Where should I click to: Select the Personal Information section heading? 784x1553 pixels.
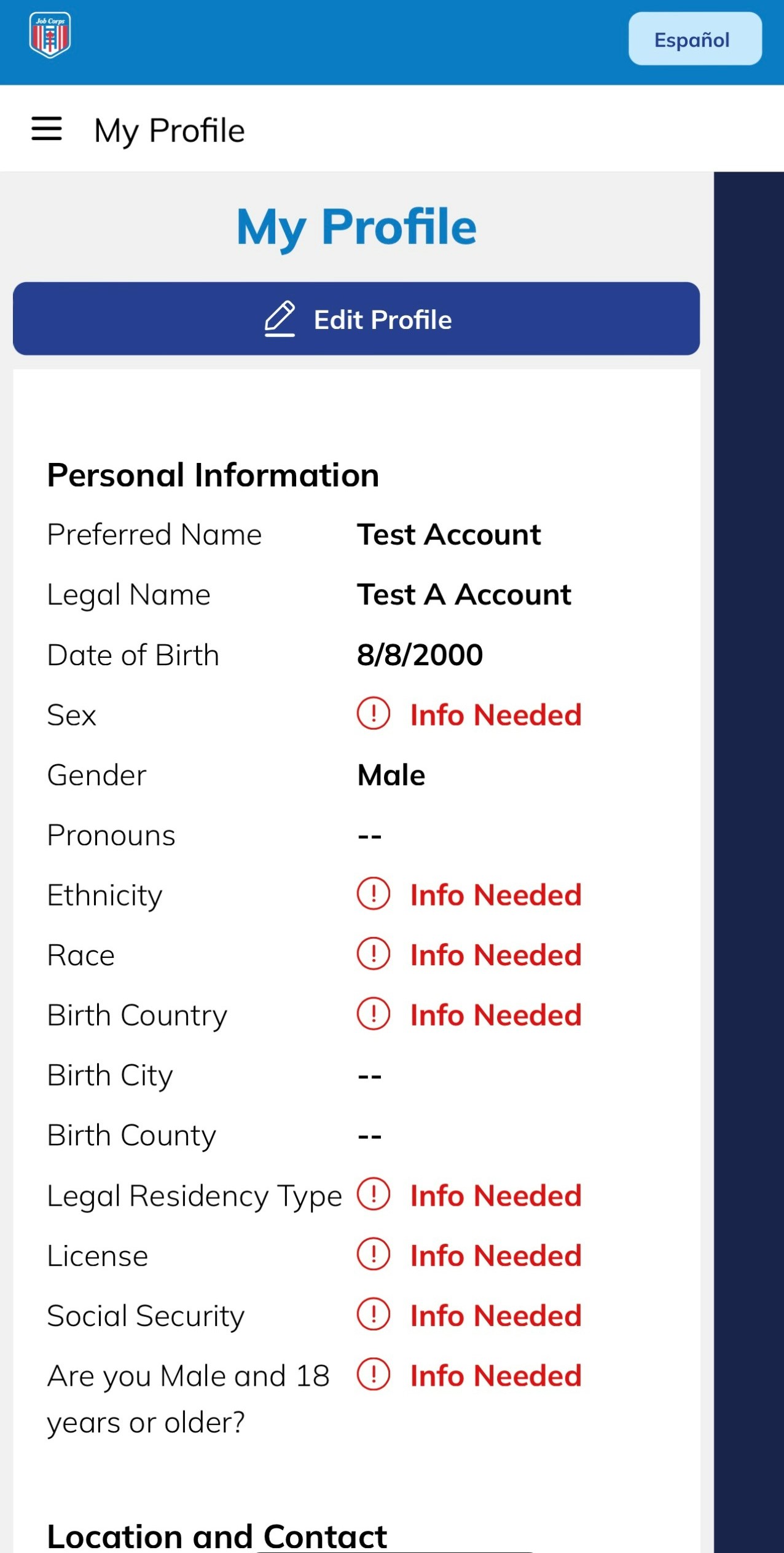point(212,473)
